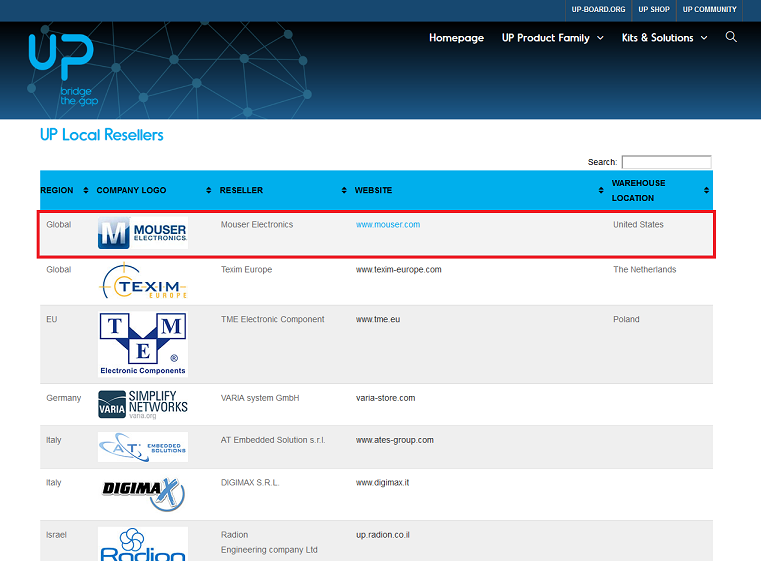This screenshot has height=561, width=761.
Task: Click Global region in Texim row
Action: 58,269
